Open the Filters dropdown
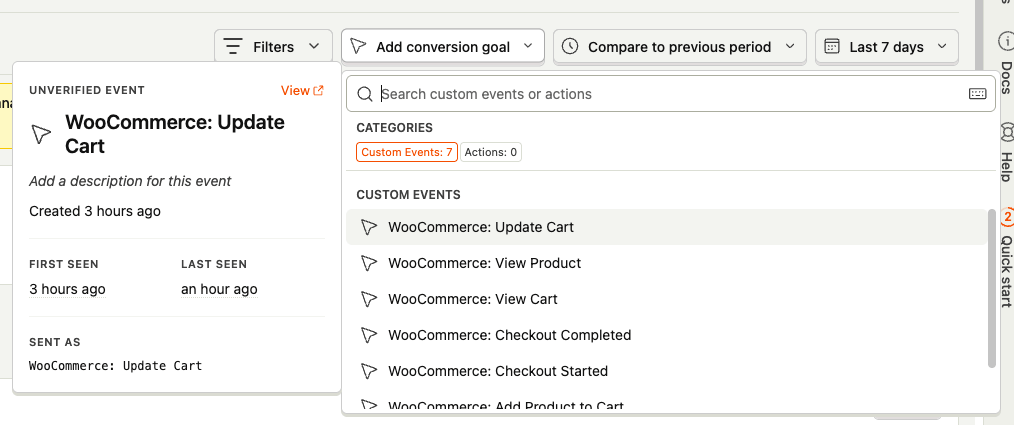The height and width of the screenshot is (425, 1014). pyautogui.click(x=273, y=47)
